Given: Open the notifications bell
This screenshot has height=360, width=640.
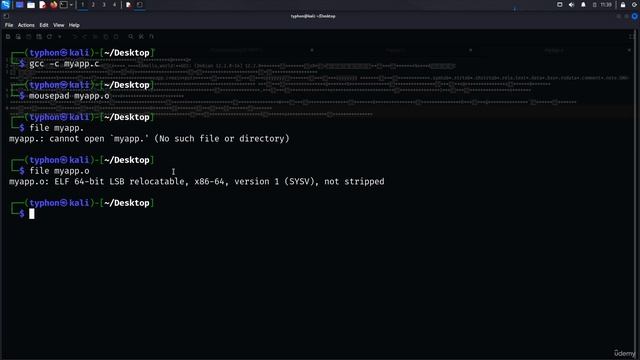Looking at the screenshot, I should 583,5.
